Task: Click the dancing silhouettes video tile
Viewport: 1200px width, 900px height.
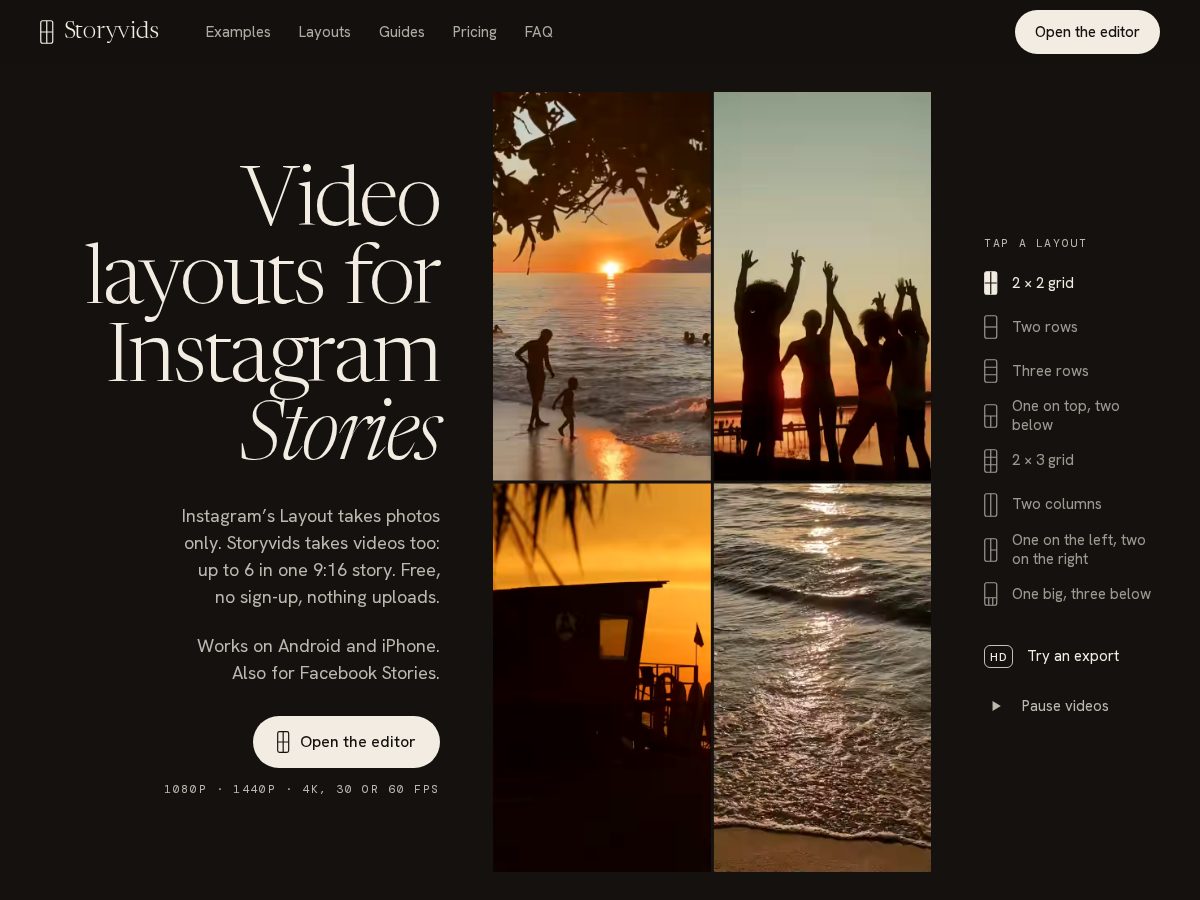Action: coord(822,286)
